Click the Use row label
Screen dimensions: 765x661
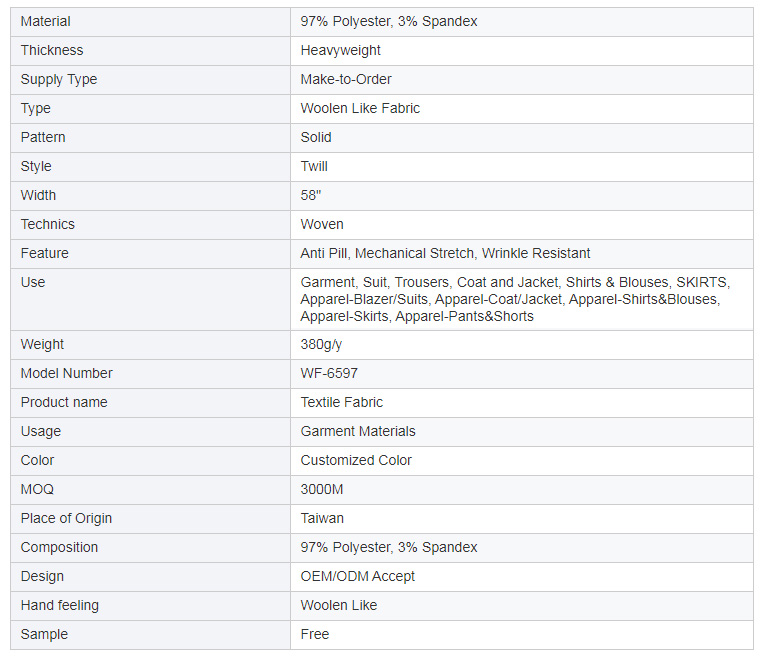[x=33, y=282]
